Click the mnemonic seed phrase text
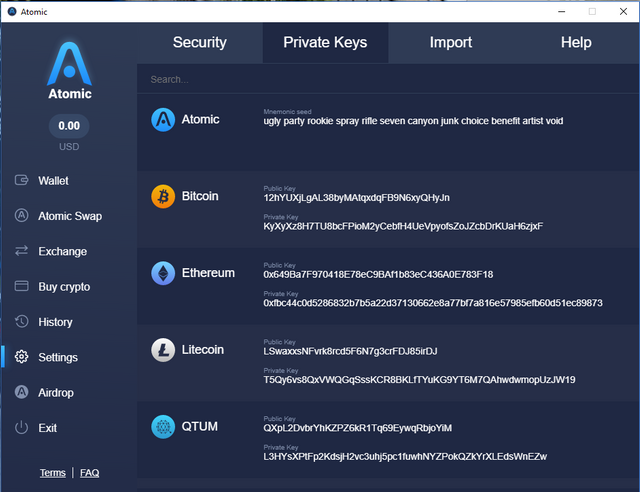 point(413,121)
